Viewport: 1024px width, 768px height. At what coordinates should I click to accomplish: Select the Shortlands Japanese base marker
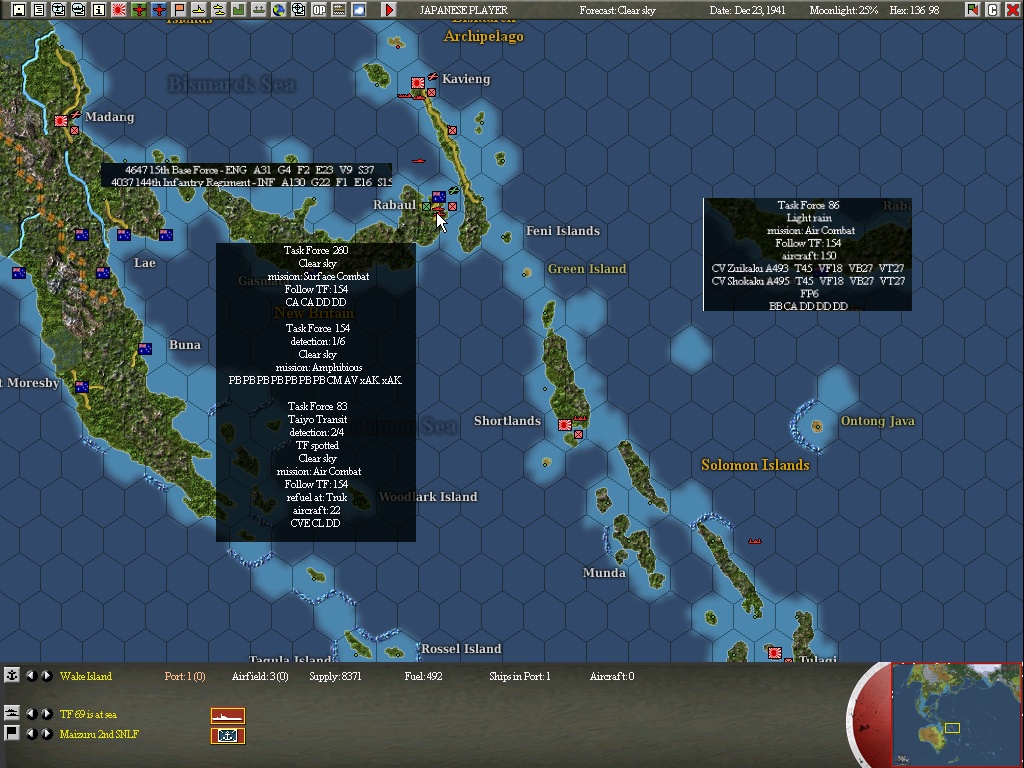(565, 424)
